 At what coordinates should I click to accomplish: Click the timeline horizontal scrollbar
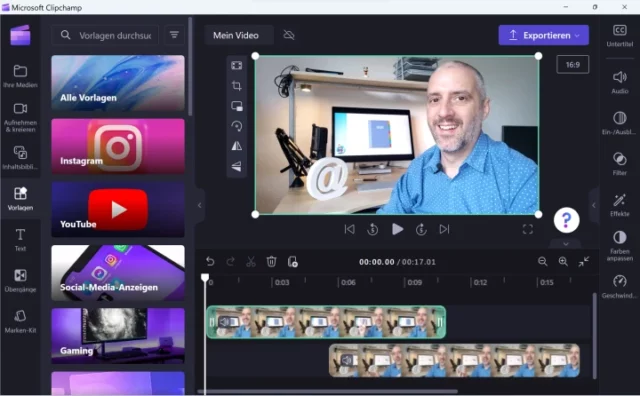[327, 392]
